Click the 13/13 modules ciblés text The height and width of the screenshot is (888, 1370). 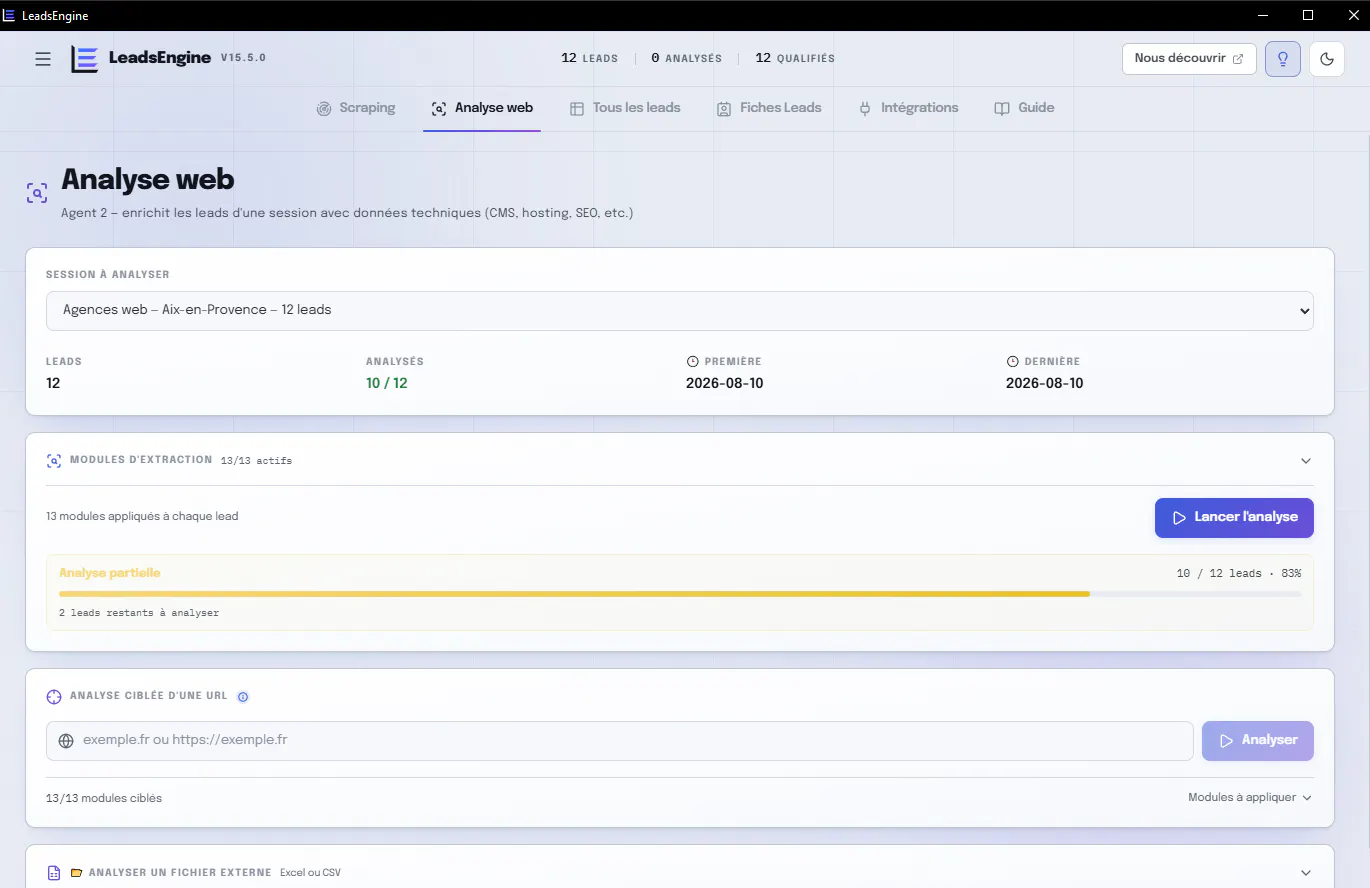point(104,798)
